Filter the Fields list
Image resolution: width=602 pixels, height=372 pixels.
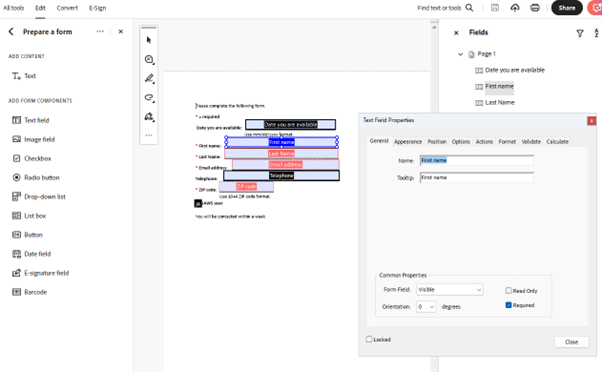580,33
